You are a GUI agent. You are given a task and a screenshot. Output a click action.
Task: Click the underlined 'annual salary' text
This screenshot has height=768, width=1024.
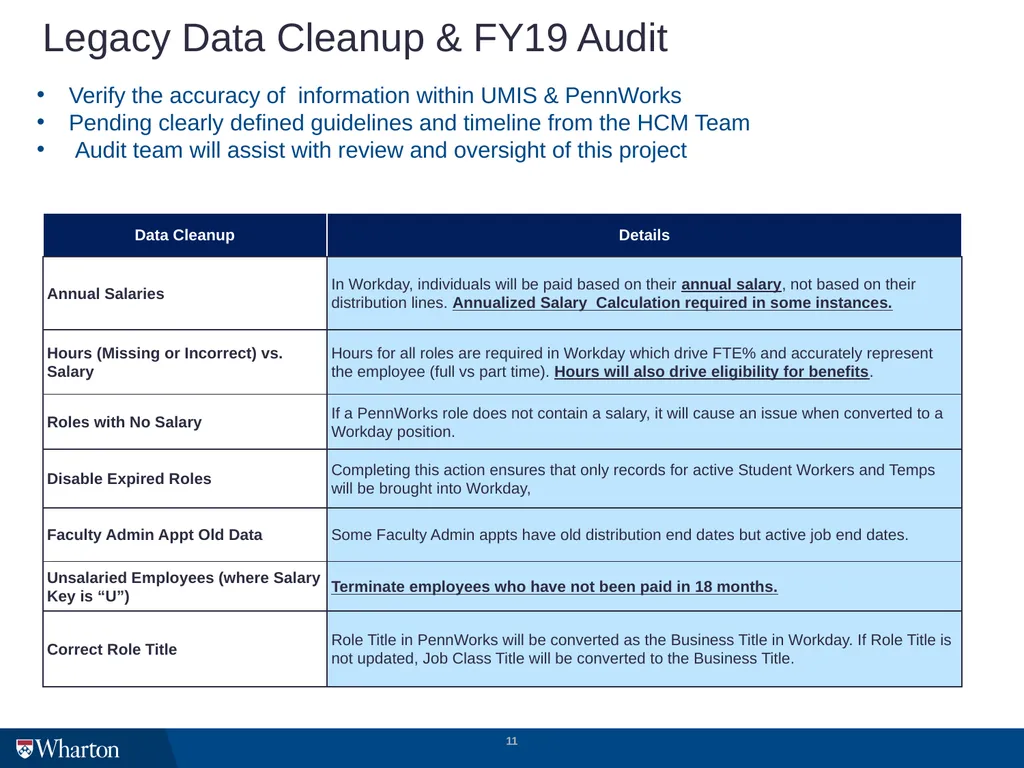[x=731, y=285]
